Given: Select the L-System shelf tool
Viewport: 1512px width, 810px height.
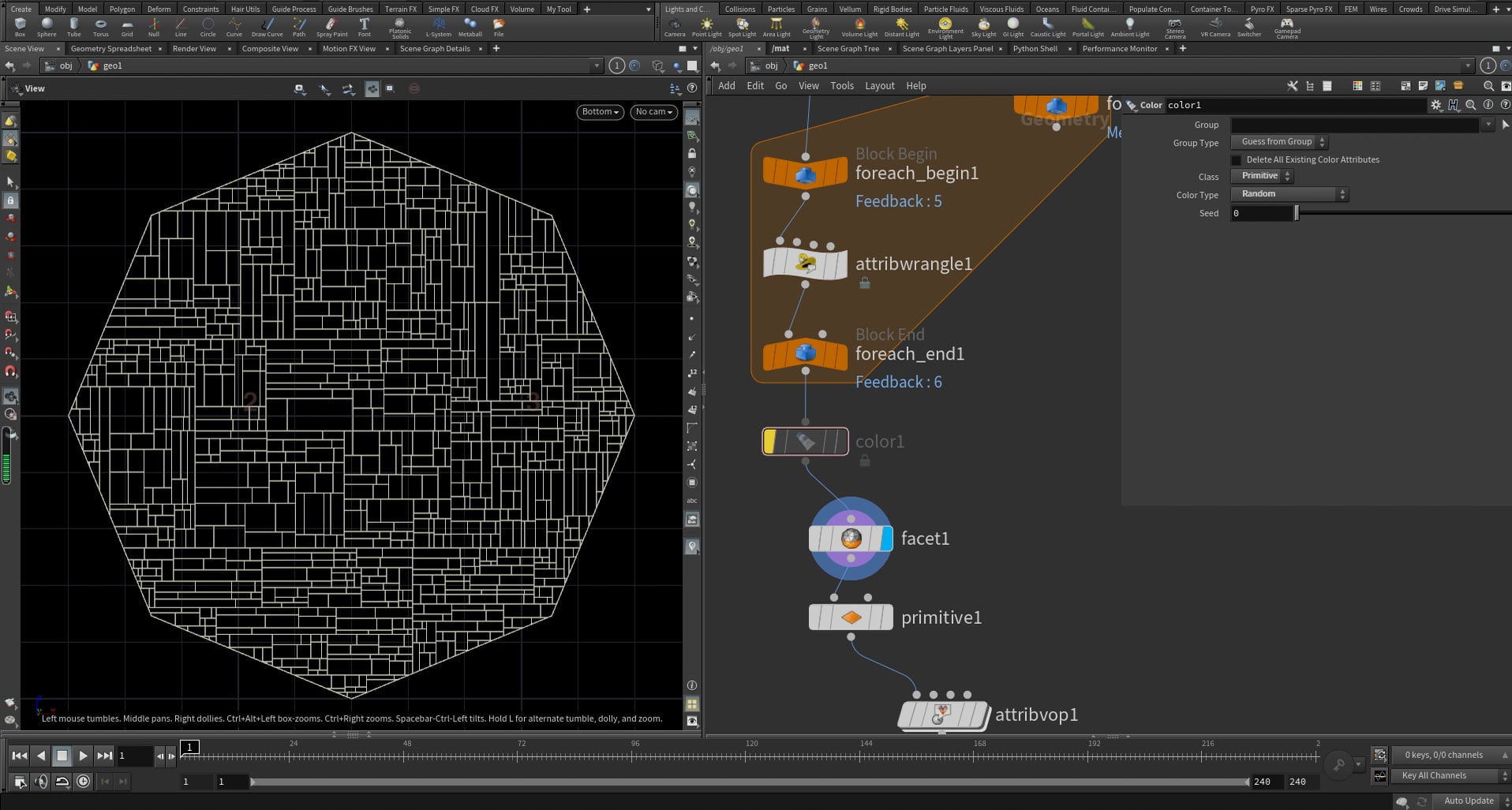Looking at the screenshot, I should click(438, 28).
